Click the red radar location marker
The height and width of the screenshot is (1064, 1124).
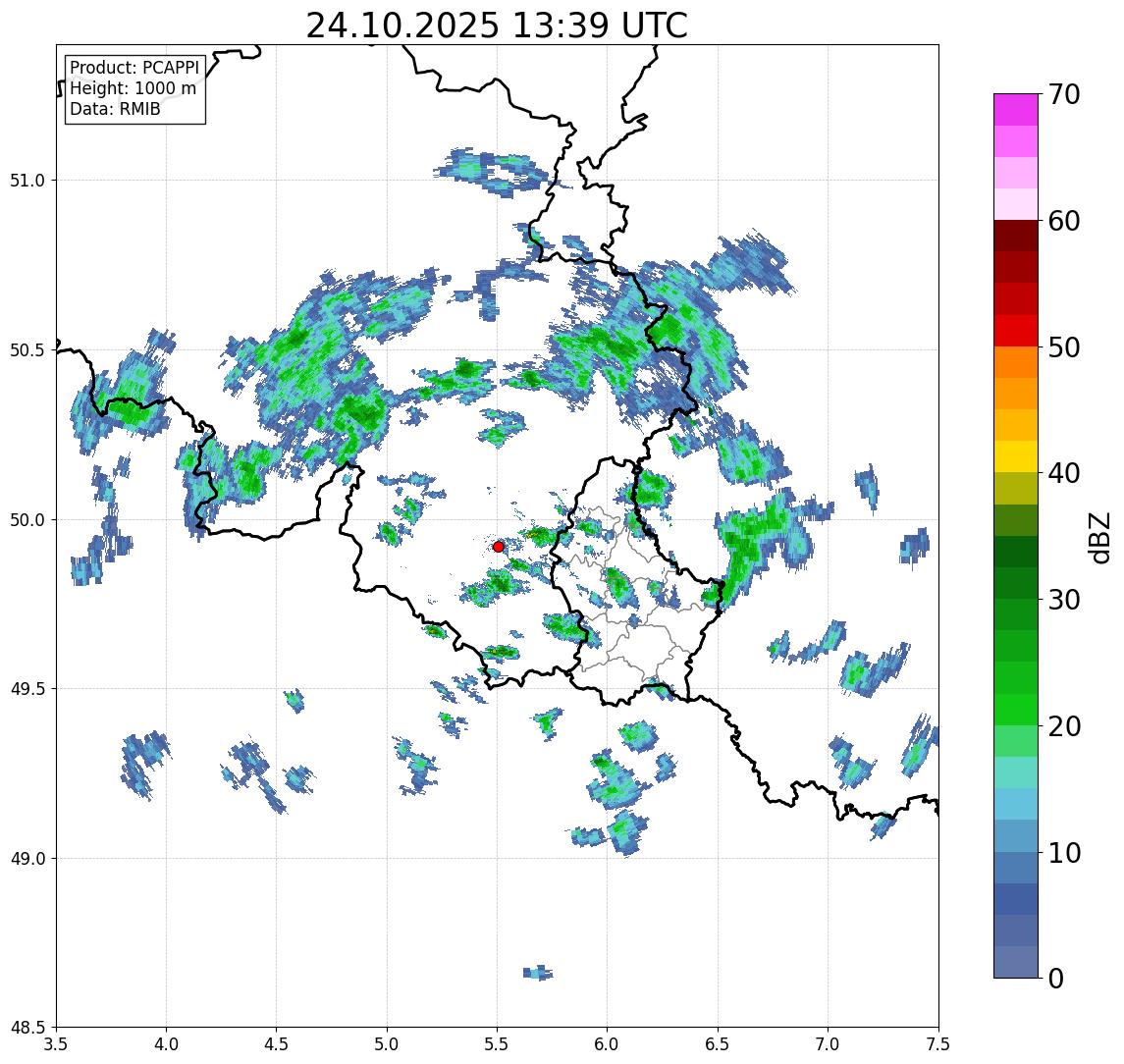[499, 547]
